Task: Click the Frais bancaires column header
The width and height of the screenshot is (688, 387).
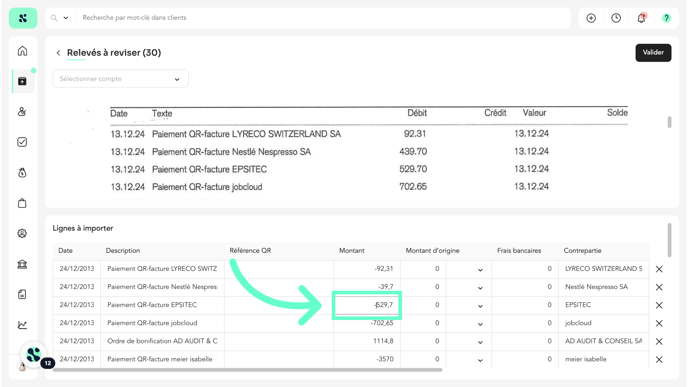Action: [519, 251]
